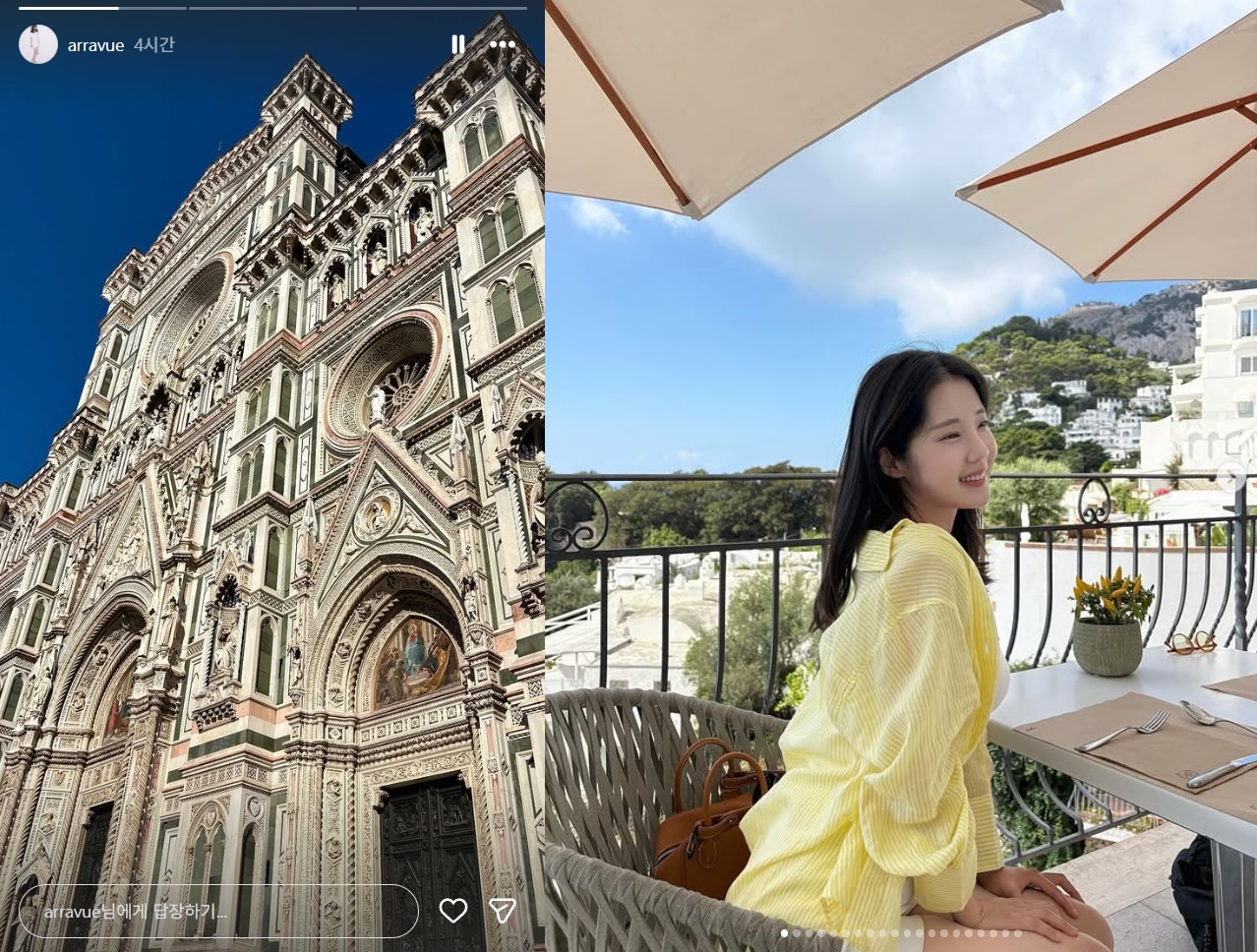Image resolution: width=1257 pixels, height=952 pixels.
Task: Skip to the second story progress segment
Action: [x=272, y=8]
